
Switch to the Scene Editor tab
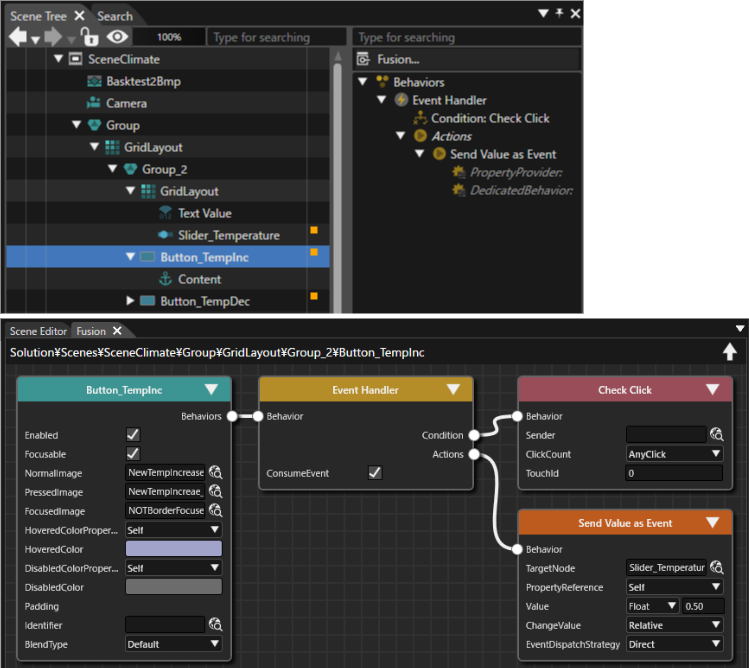coord(38,331)
